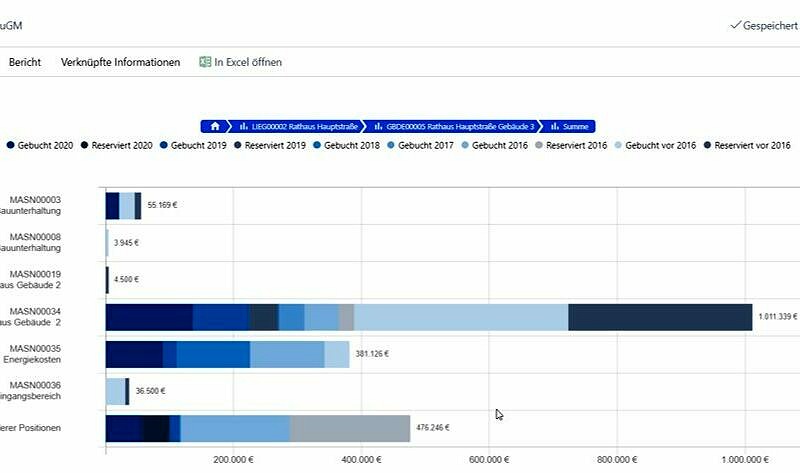This screenshot has width=800, height=473.
Task: Toggle legend entry Reserviert 2016
Action: [571, 145]
